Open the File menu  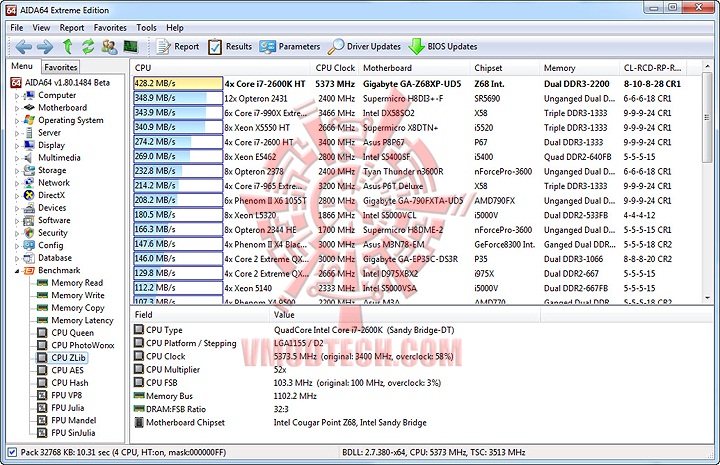pos(17,28)
